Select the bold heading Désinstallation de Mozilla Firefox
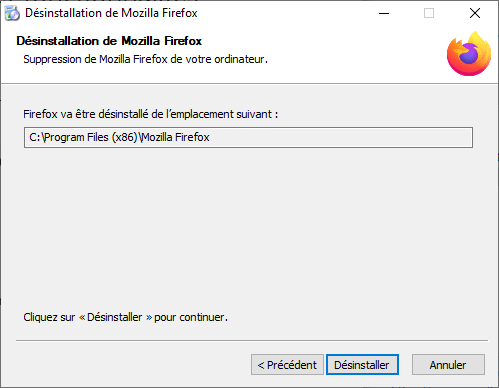The image size is (499, 388). [109, 41]
